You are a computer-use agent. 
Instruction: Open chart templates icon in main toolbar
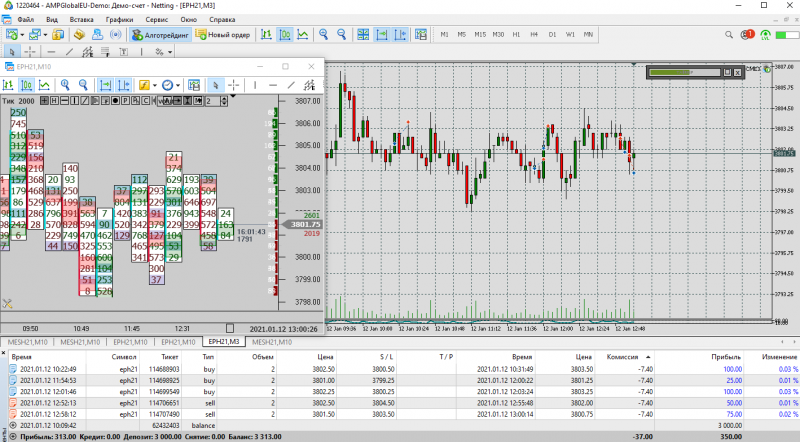(421, 35)
